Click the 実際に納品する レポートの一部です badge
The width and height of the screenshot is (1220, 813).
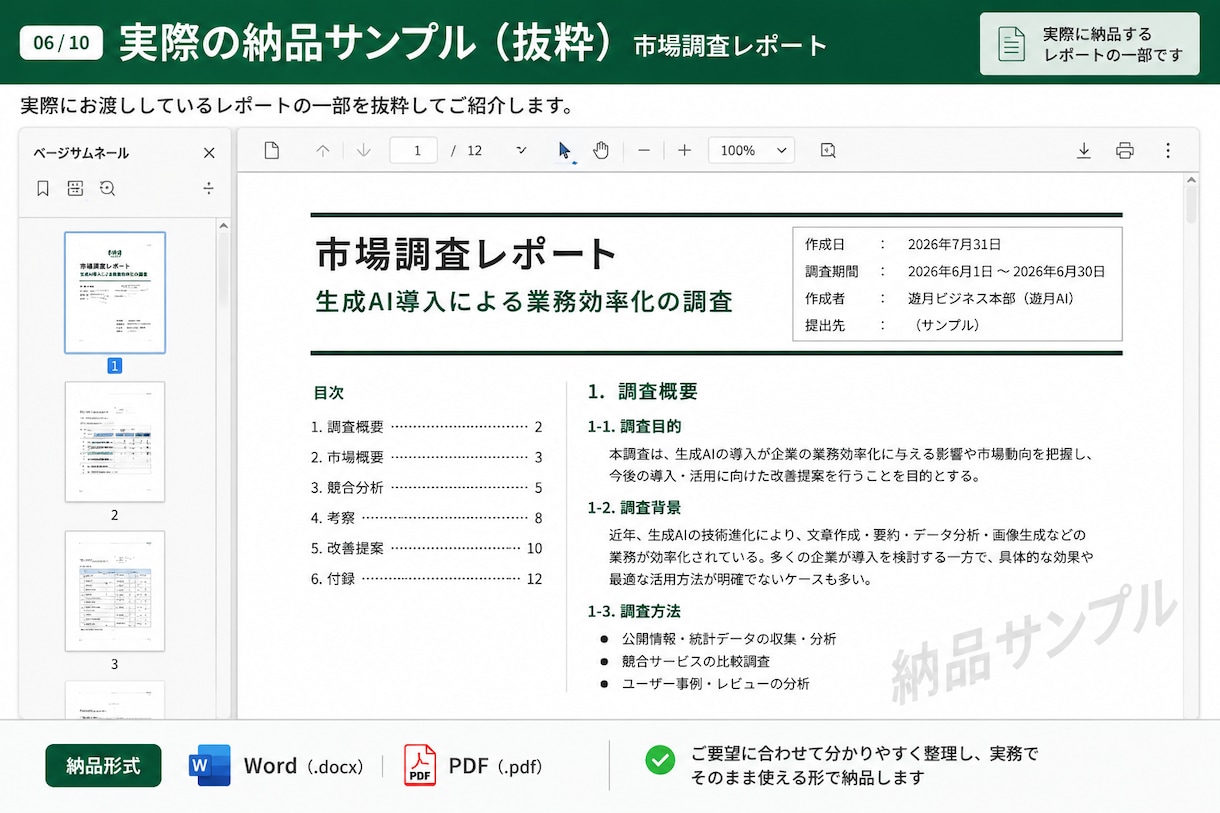coord(1089,45)
